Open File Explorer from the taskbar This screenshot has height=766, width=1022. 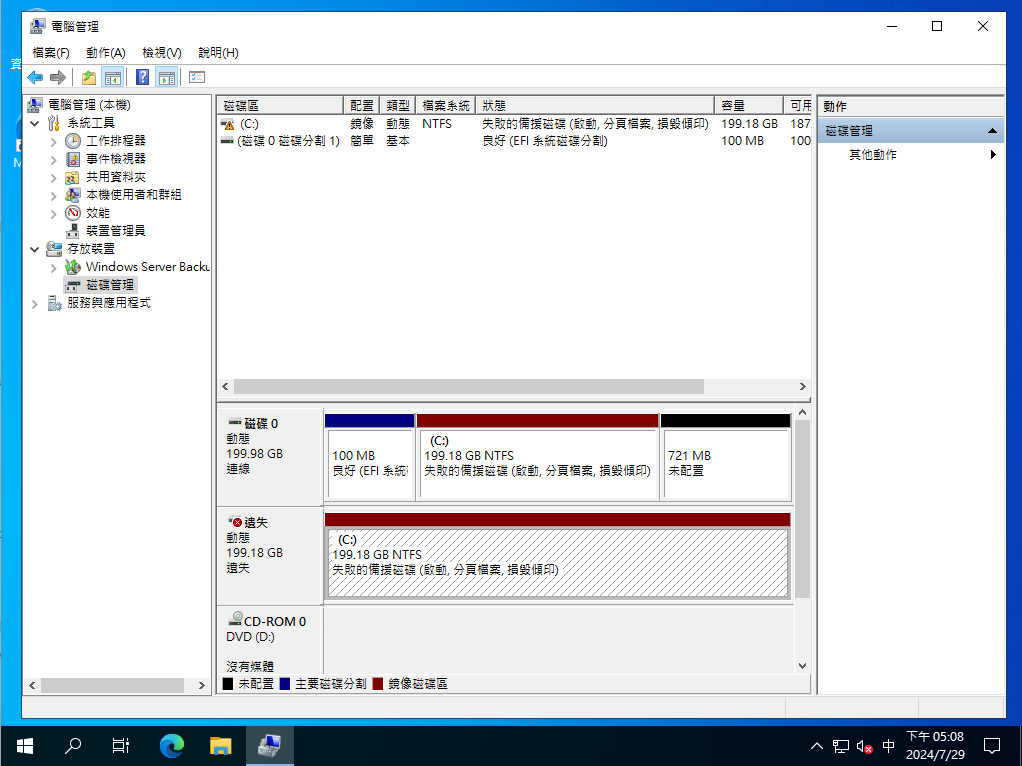(x=221, y=746)
